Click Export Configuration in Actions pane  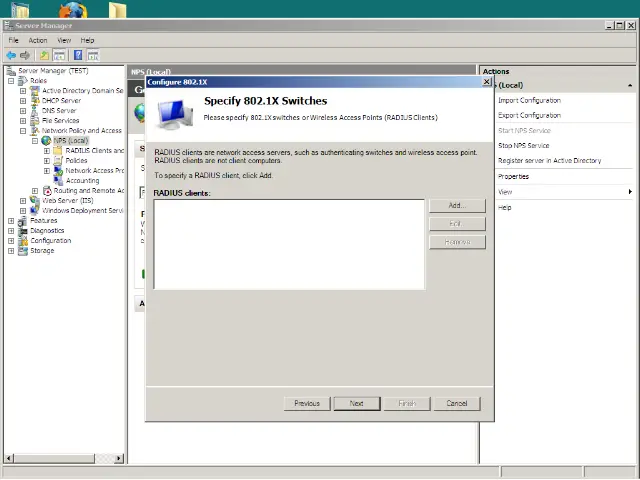pyautogui.click(x=529, y=116)
